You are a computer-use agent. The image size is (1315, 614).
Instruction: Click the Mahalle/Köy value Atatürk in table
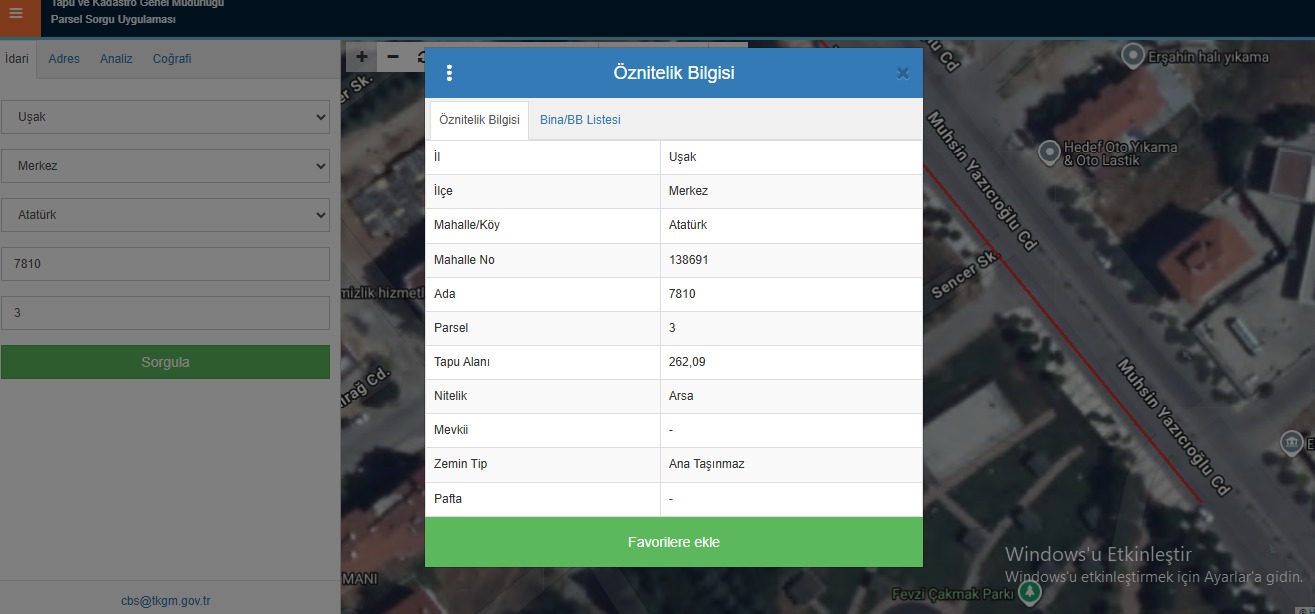[x=688, y=225]
